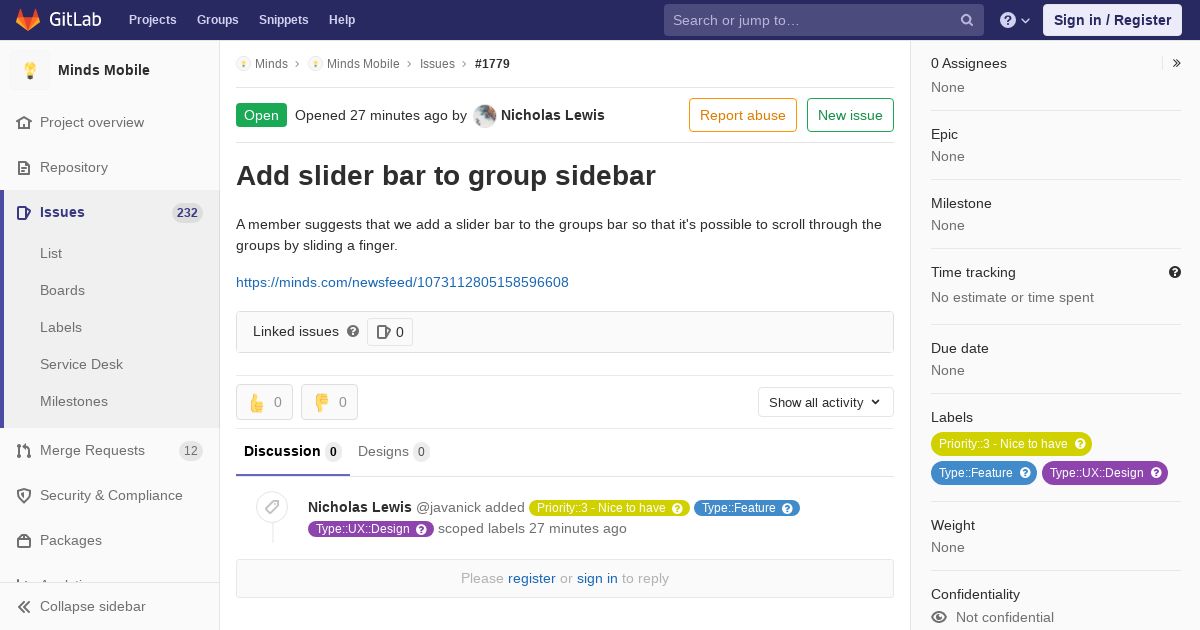
Task: Click the Repository file icon
Action: (x=24, y=167)
